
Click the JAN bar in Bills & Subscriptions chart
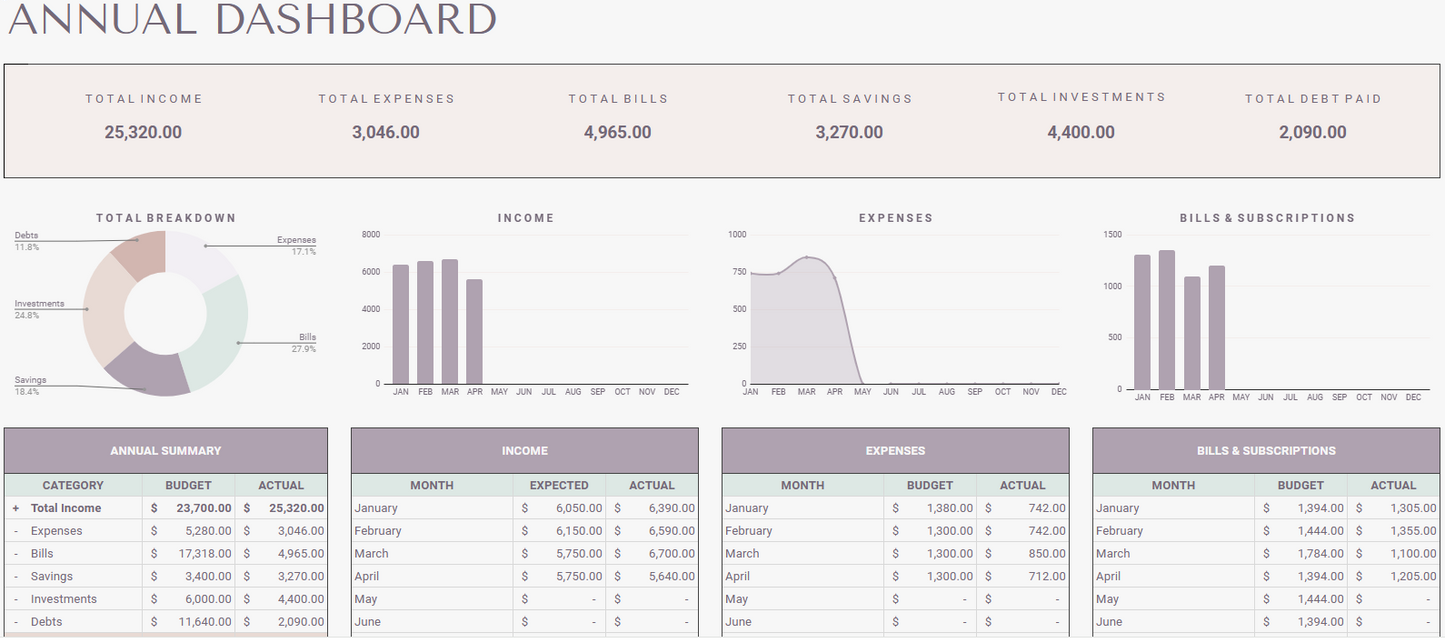point(1142,322)
